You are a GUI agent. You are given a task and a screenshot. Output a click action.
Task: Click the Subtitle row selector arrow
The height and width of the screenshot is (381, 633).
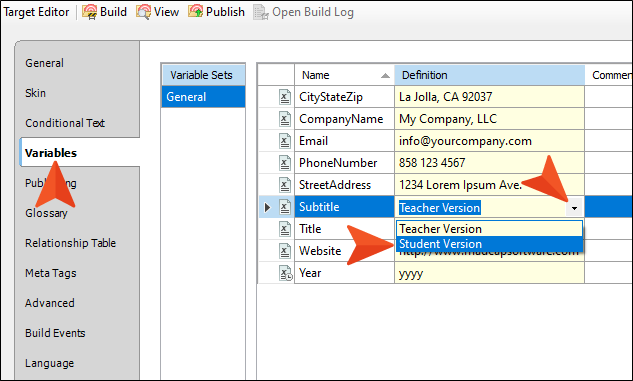click(x=267, y=207)
